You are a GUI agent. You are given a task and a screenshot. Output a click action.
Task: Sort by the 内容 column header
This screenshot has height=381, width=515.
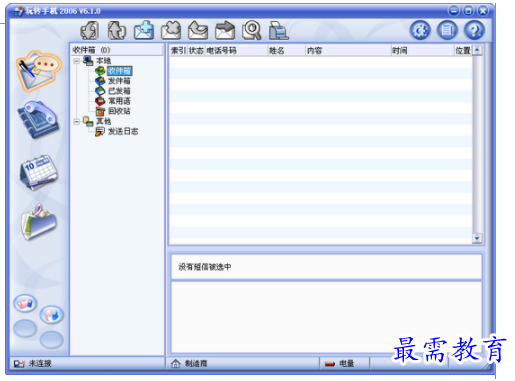pyautogui.click(x=348, y=51)
